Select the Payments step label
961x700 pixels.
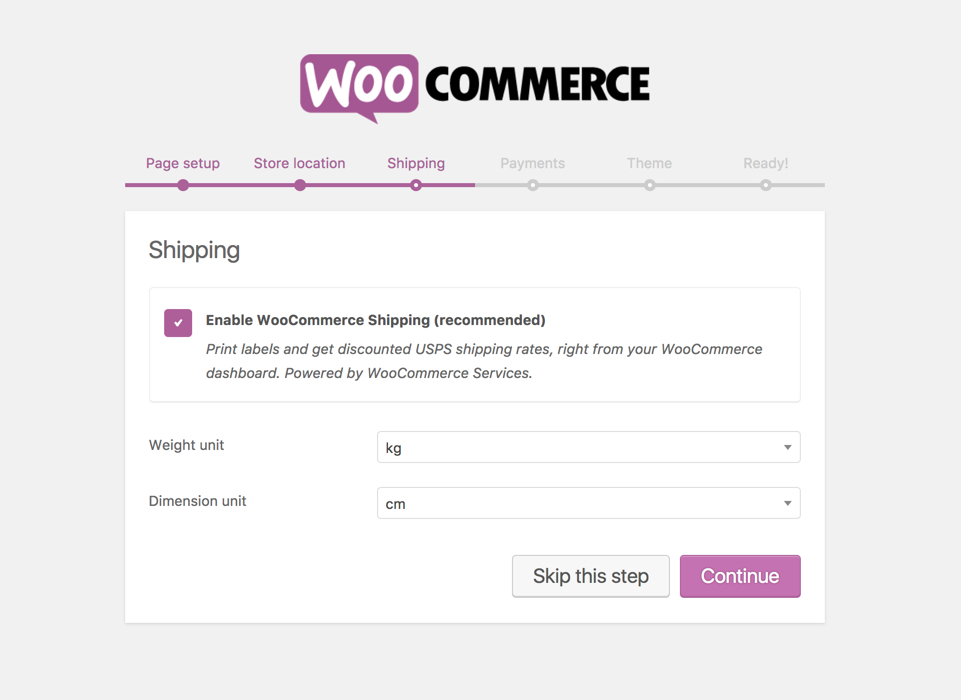tap(533, 163)
